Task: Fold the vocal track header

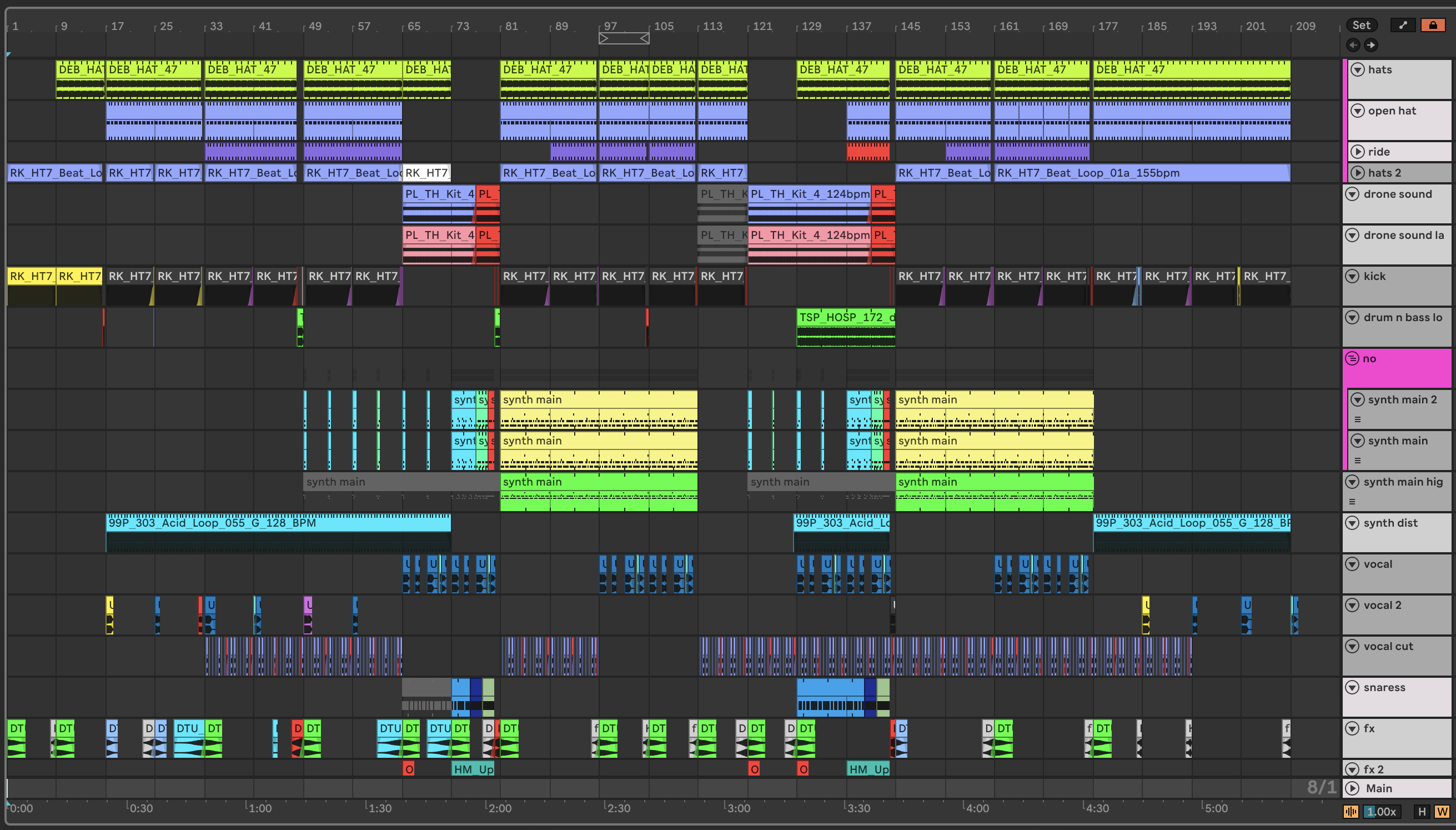Action: pyautogui.click(x=1352, y=564)
